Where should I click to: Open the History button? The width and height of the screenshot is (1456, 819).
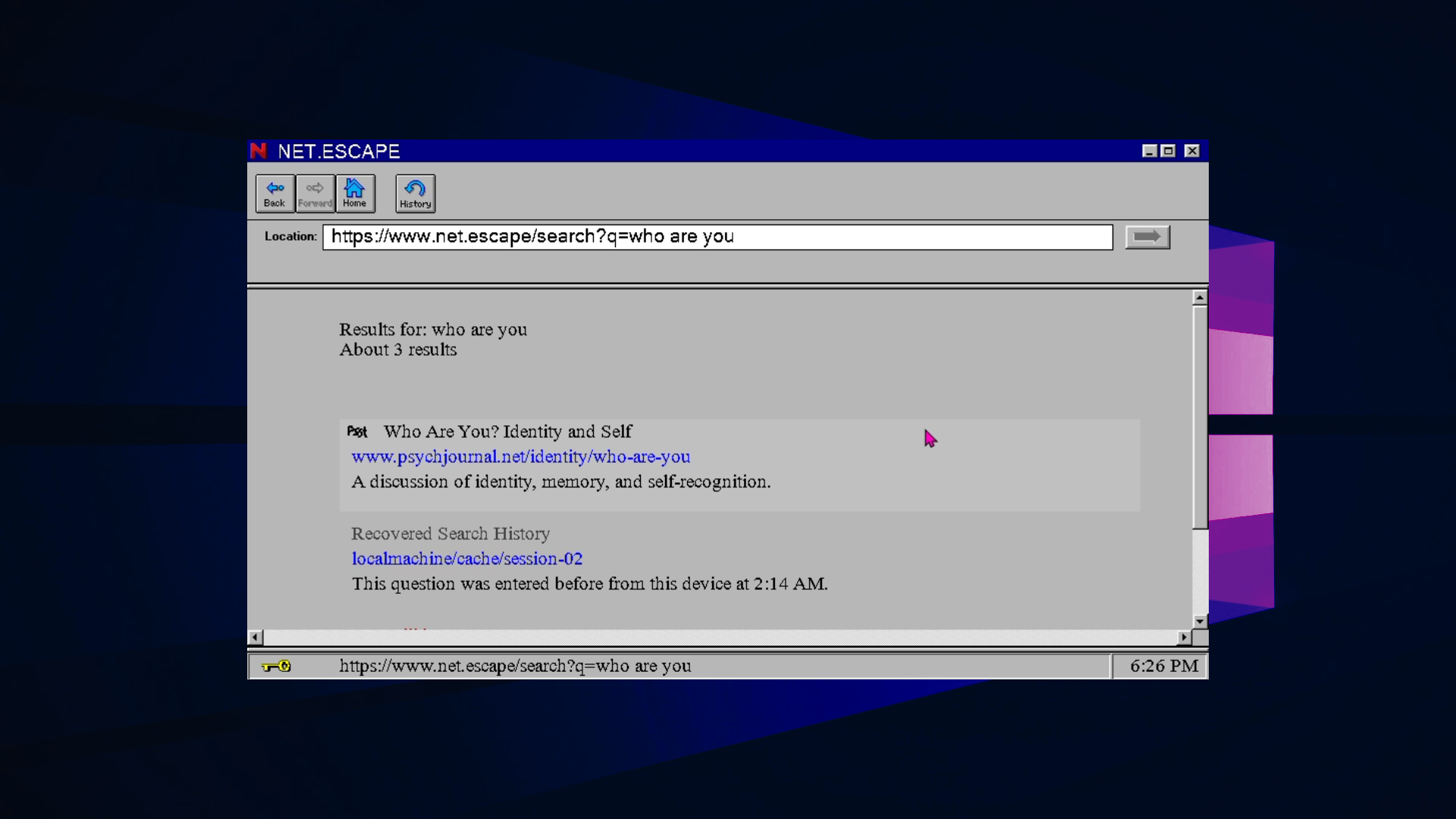(x=415, y=194)
